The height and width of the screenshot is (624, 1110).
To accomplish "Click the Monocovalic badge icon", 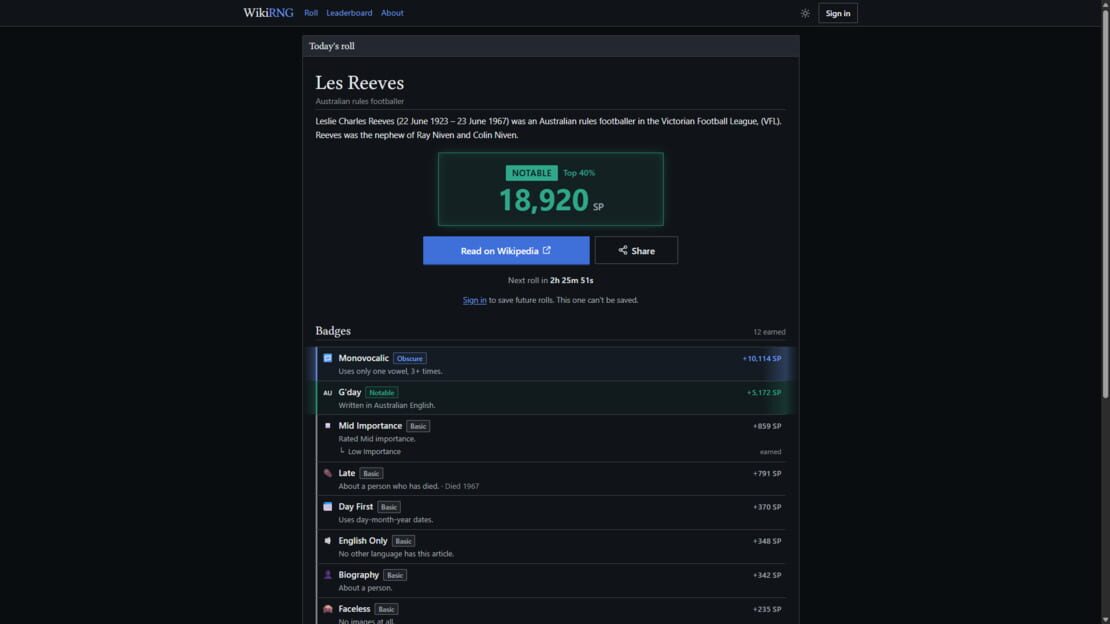I will (x=328, y=358).
